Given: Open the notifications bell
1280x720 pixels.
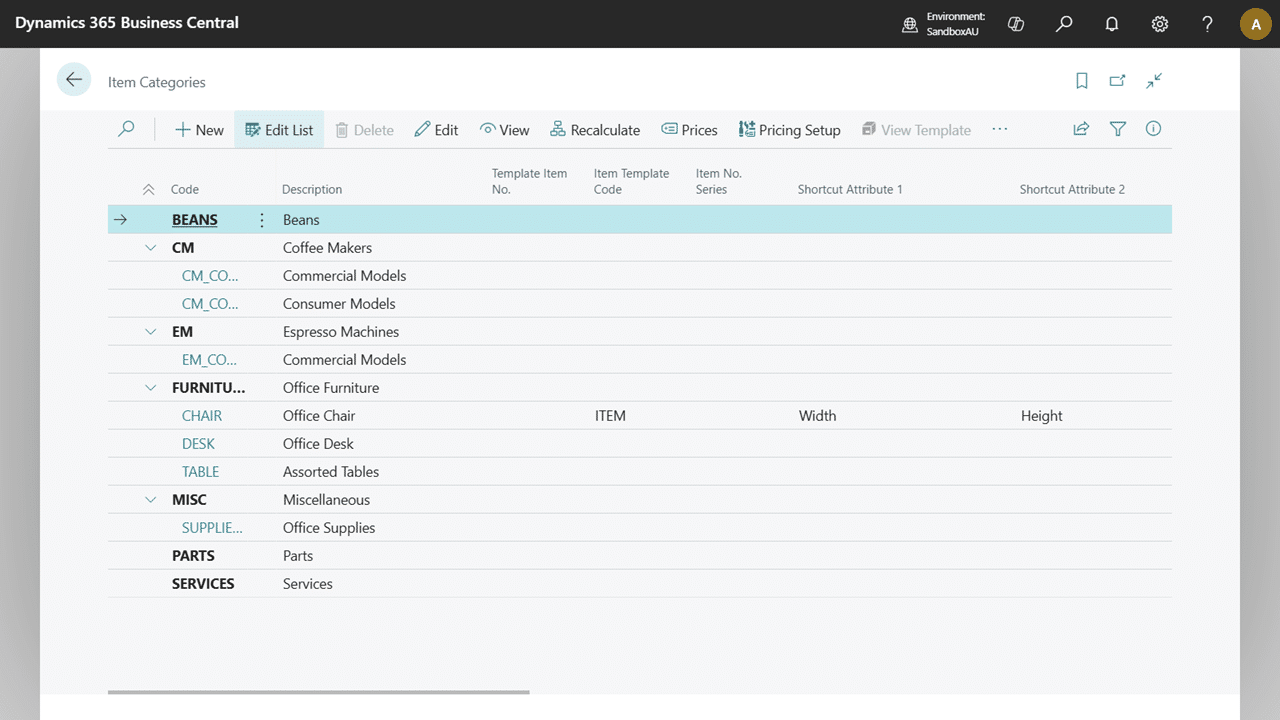Looking at the screenshot, I should pyautogui.click(x=1112, y=24).
